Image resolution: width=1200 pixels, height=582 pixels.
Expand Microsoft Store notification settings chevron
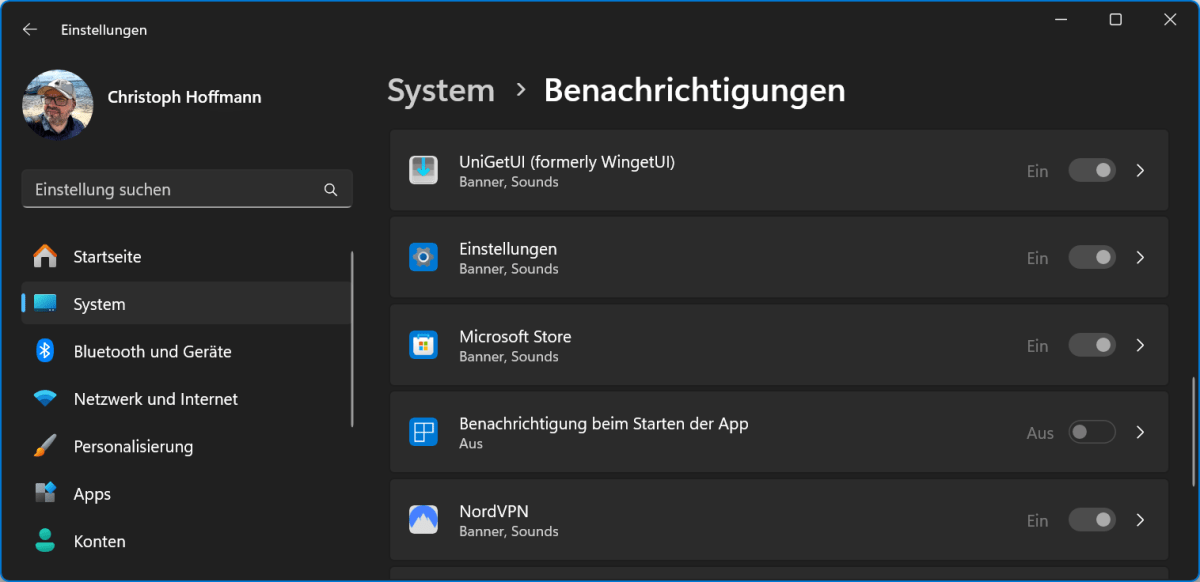1140,345
